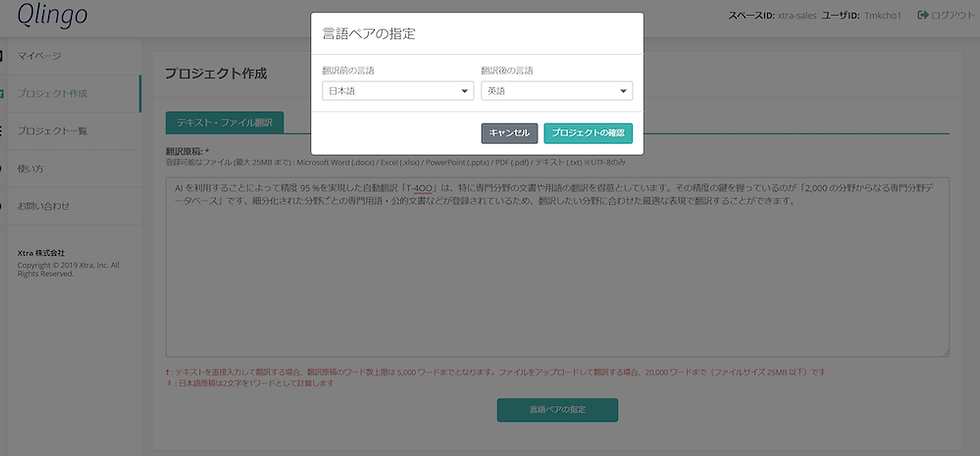Click the 翻訳前の言語 label

pyautogui.click(x=348, y=71)
